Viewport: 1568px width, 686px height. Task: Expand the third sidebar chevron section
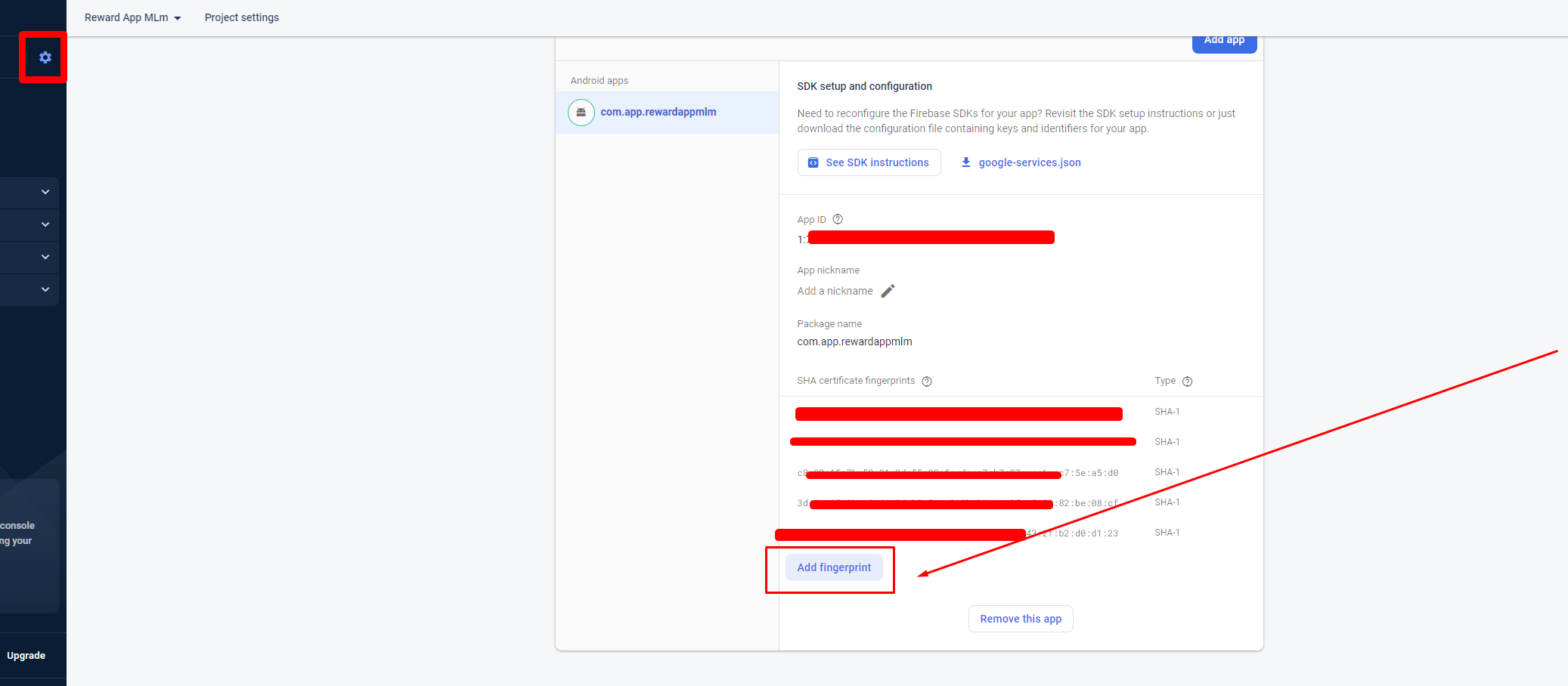(45, 257)
